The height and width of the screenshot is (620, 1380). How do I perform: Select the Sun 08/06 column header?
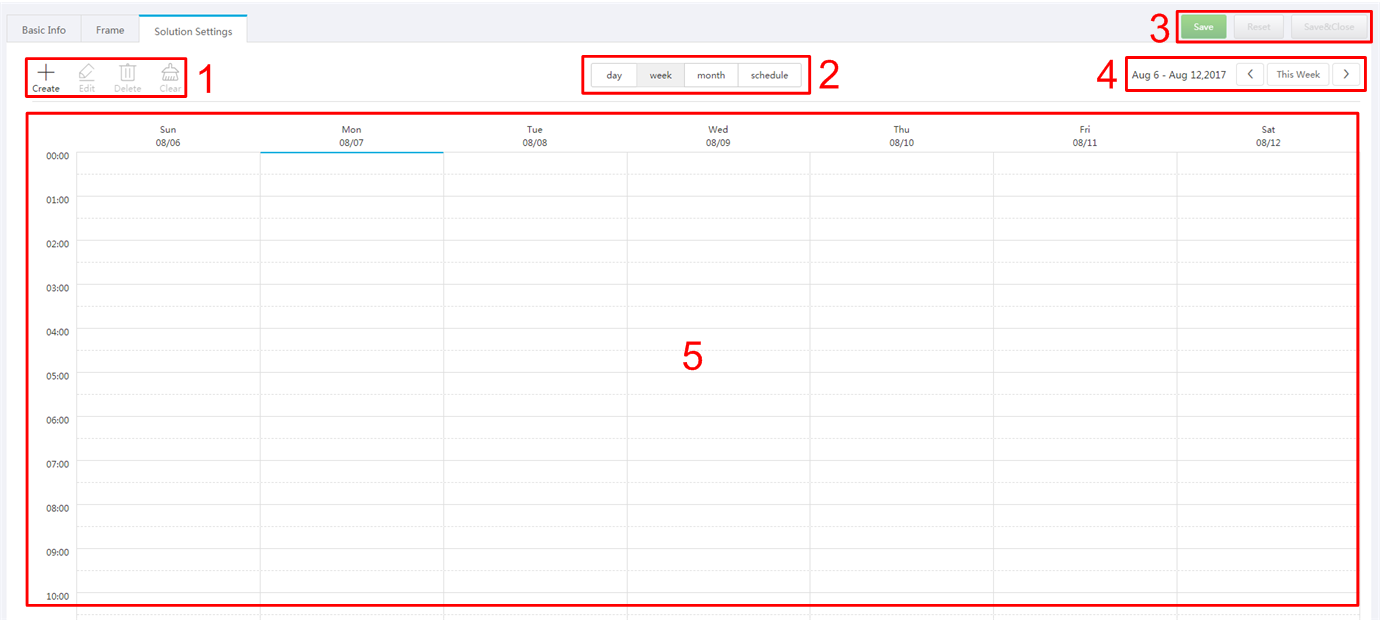[x=168, y=136]
